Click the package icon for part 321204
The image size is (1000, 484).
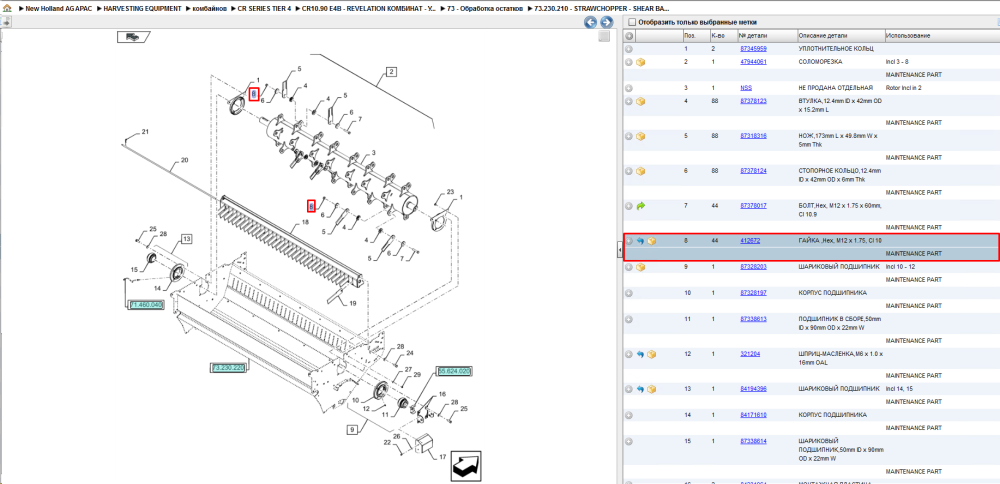pos(652,354)
